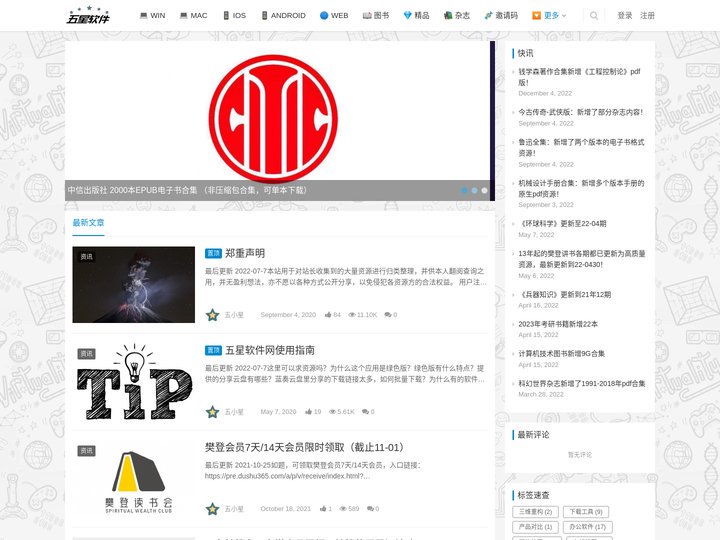
Task: Open the 今古传奇-武侠版 news item
Action: pyautogui.click(x=580, y=112)
